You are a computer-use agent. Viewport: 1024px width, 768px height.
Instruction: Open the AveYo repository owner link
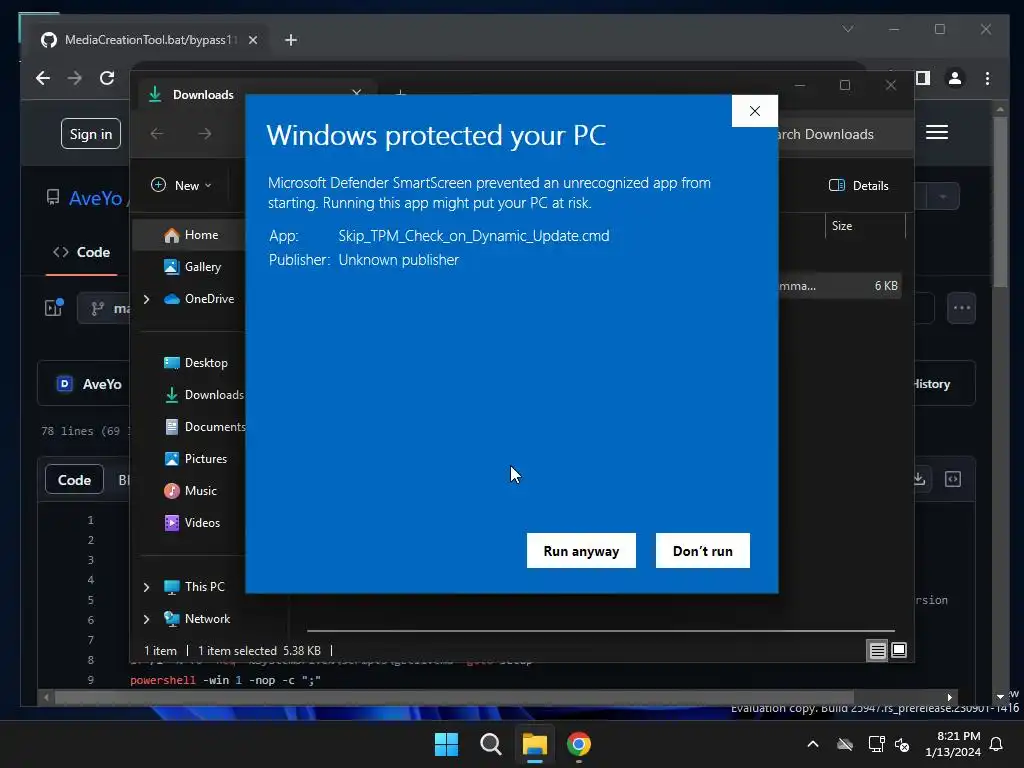tap(96, 198)
